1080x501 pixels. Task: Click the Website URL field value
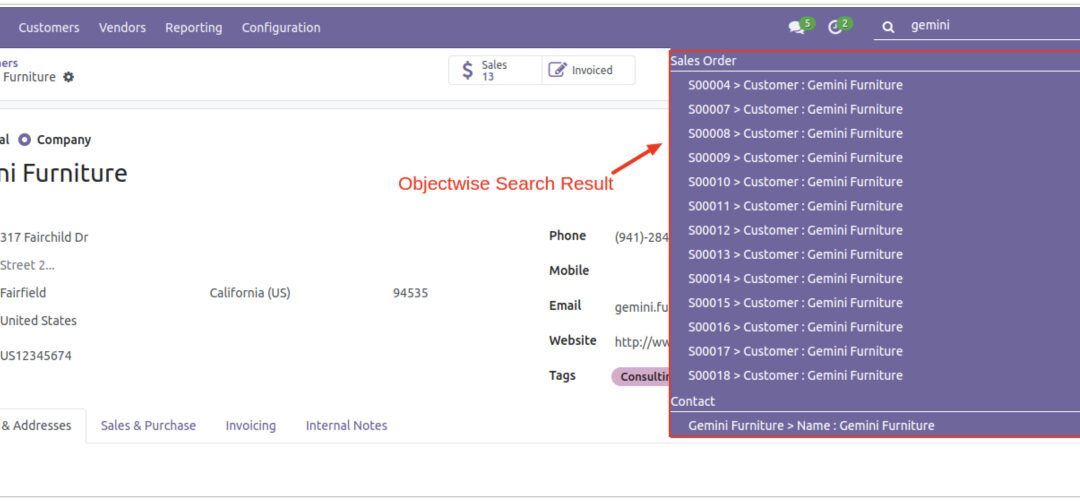pyautogui.click(x=642, y=342)
